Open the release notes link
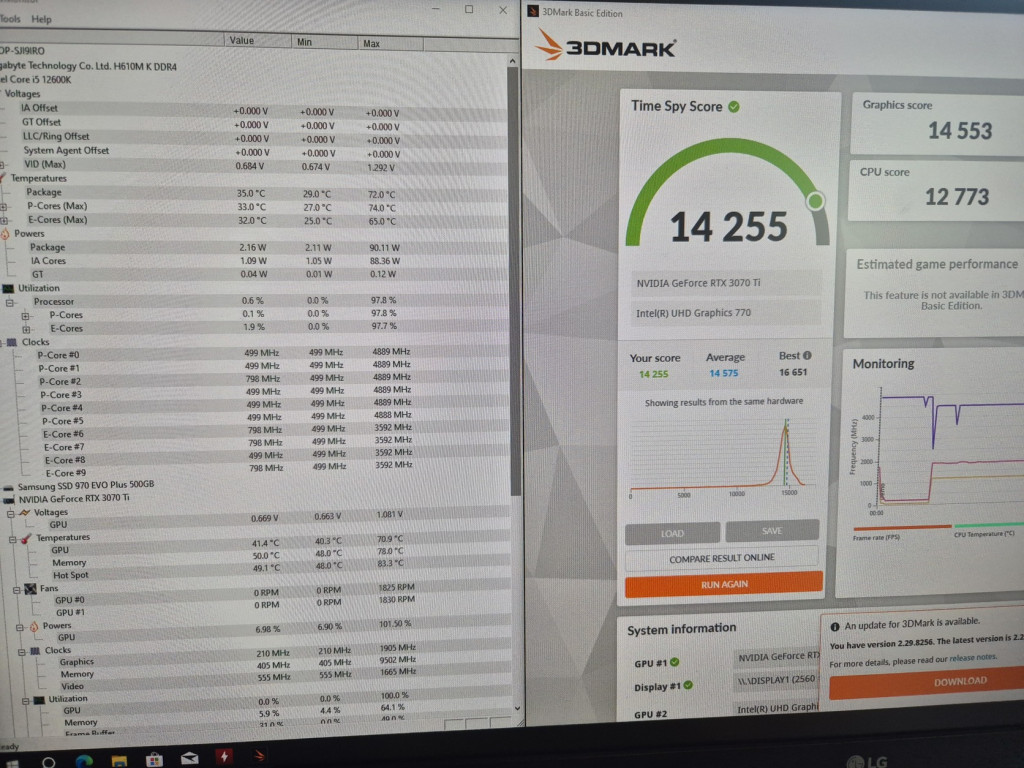 [972, 658]
